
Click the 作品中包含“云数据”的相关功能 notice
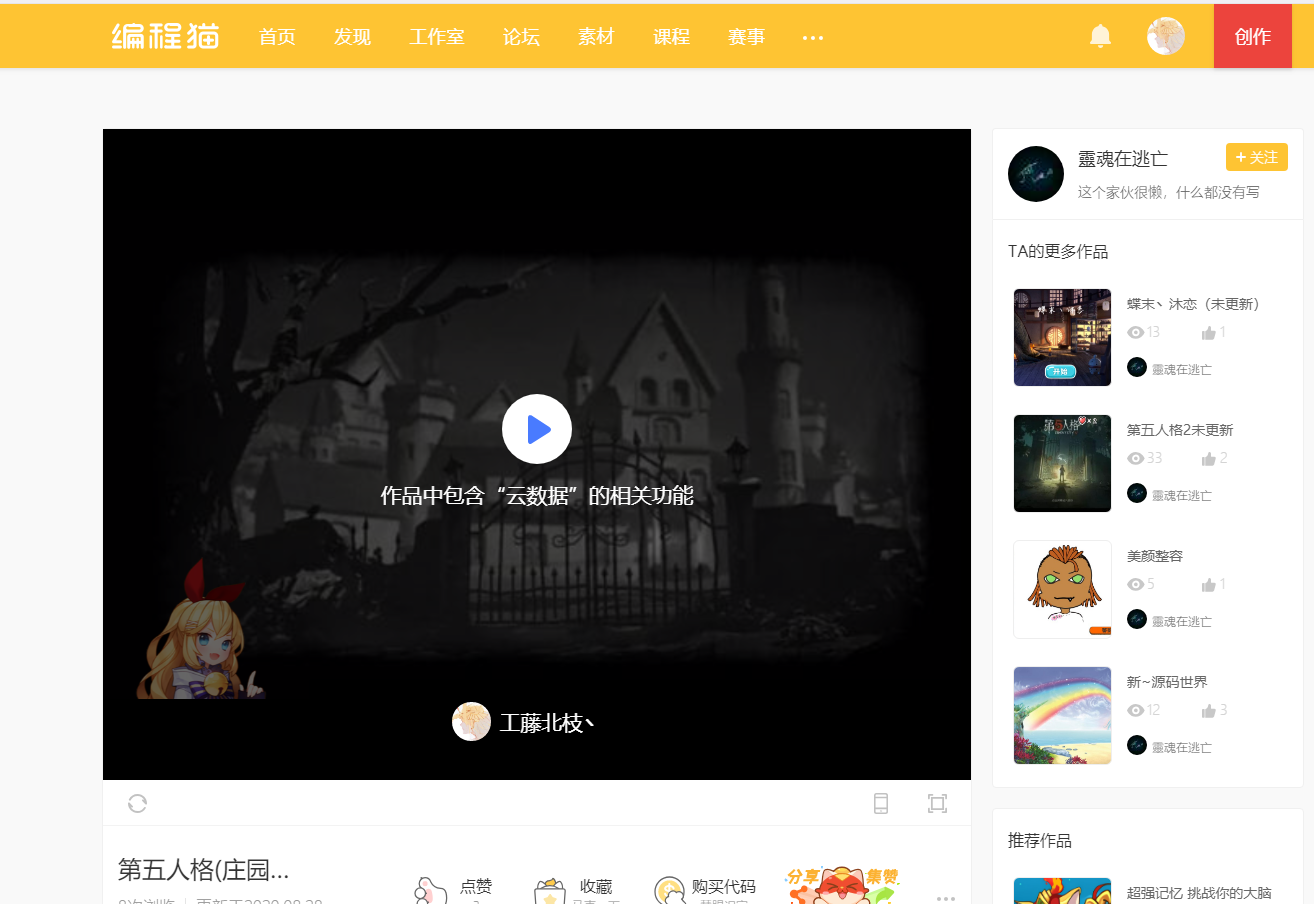pos(537,495)
